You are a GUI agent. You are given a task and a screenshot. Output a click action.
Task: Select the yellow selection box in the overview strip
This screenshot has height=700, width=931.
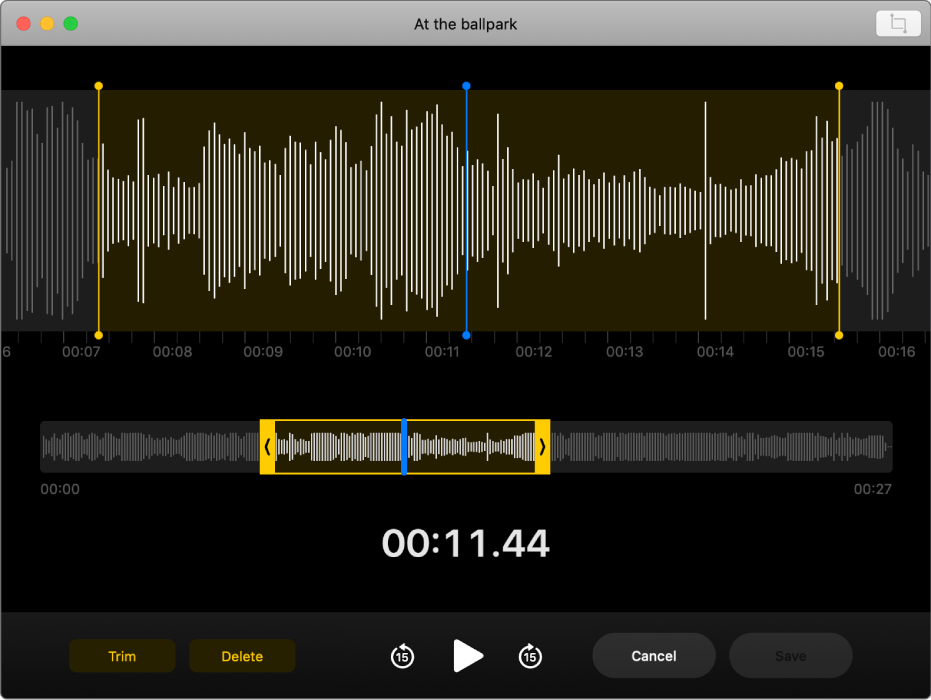click(x=405, y=447)
